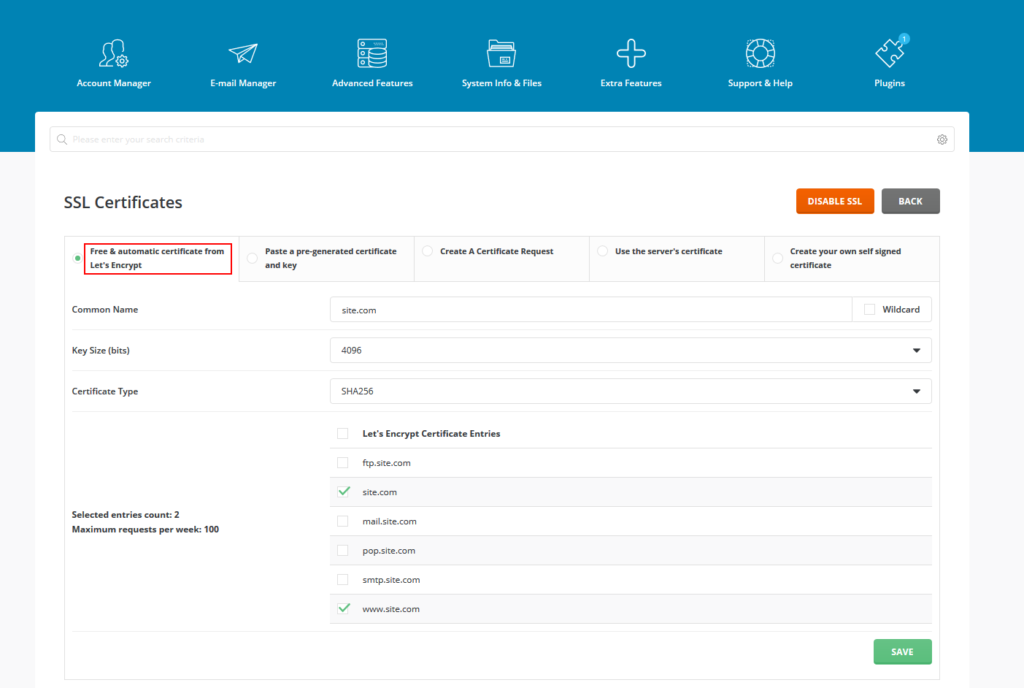
Task: Enable the Wildcard checkbox
Action: click(x=867, y=309)
